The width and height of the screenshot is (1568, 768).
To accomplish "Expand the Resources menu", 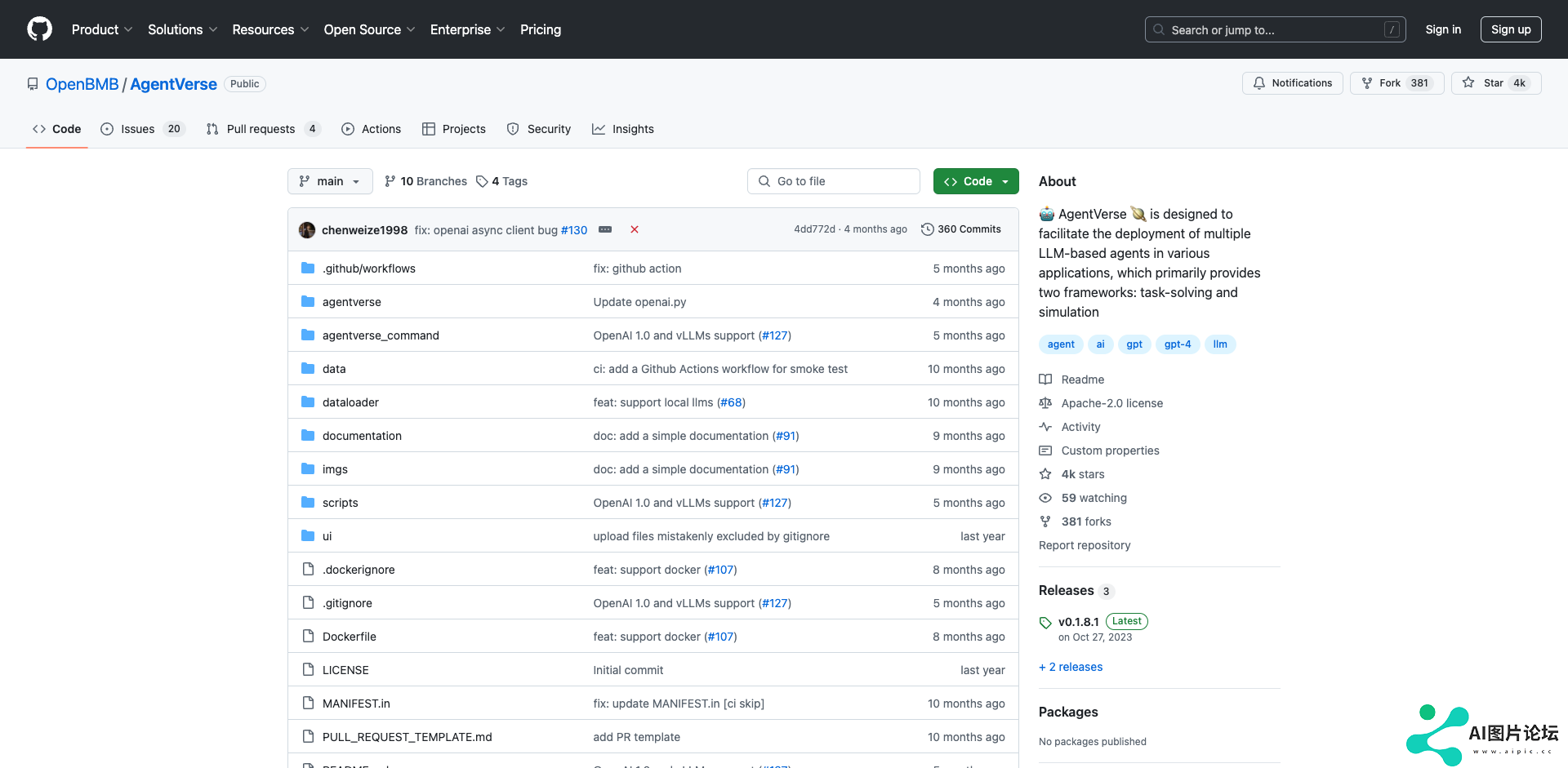I will (270, 29).
